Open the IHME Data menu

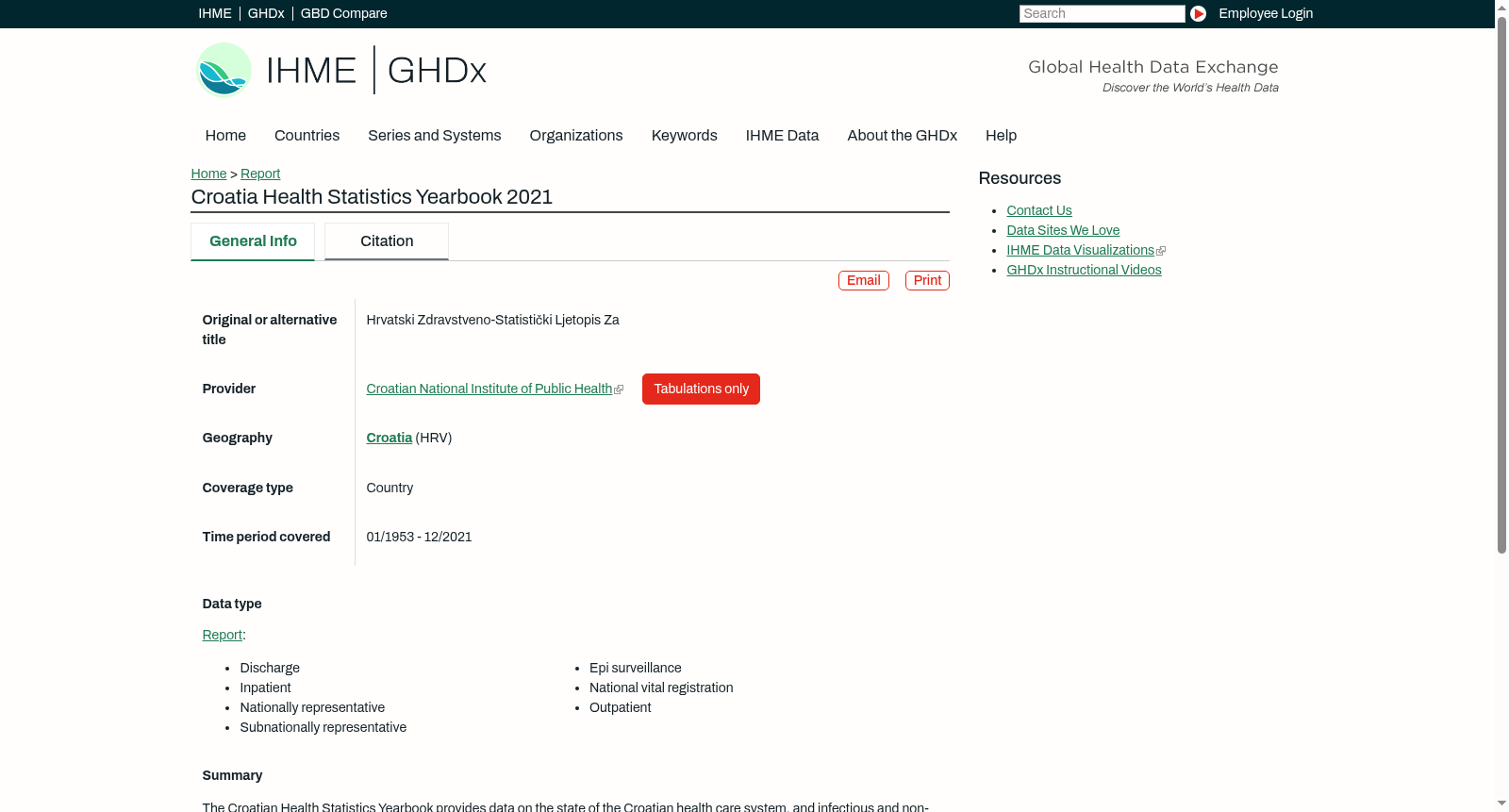(782, 135)
